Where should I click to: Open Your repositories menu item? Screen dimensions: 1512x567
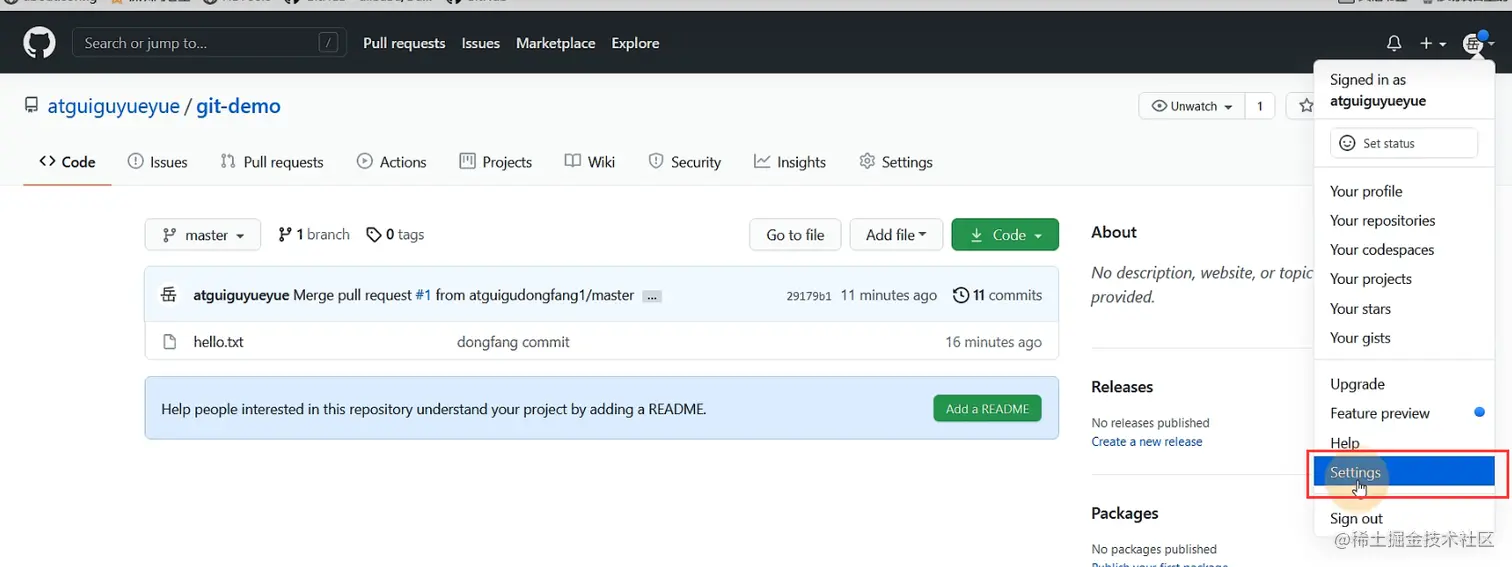(x=1404, y=220)
